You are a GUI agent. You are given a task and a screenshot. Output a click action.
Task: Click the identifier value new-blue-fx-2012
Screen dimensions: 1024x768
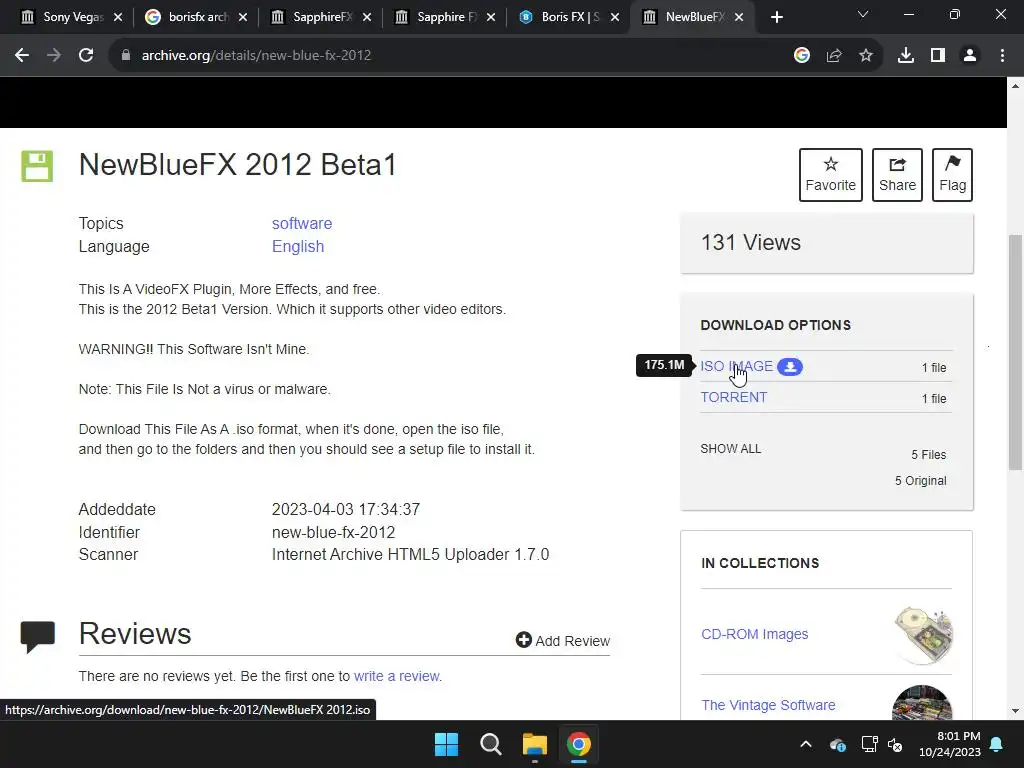[333, 532]
